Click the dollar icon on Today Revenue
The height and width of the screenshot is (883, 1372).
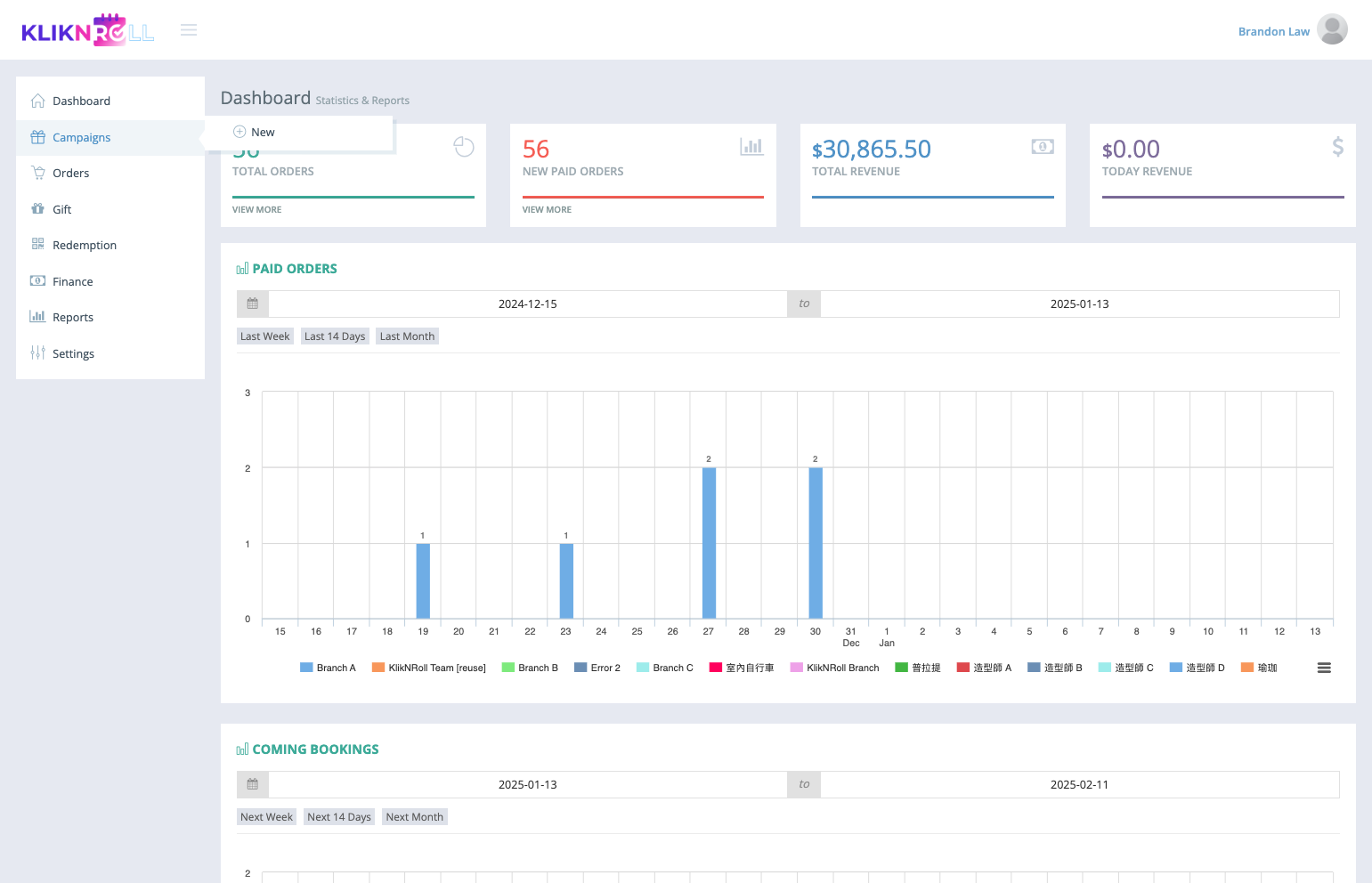coord(1337,147)
